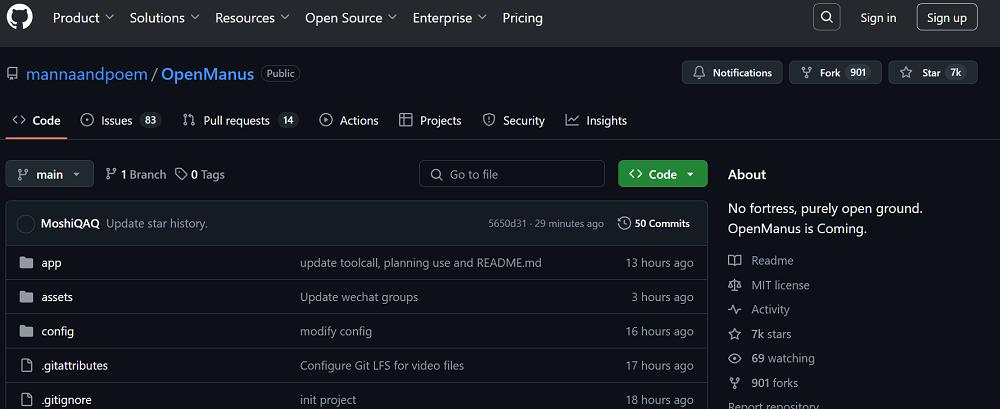Screen dimensions: 1000x409
Task: Open the MIT license link
Action: click(780, 285)
